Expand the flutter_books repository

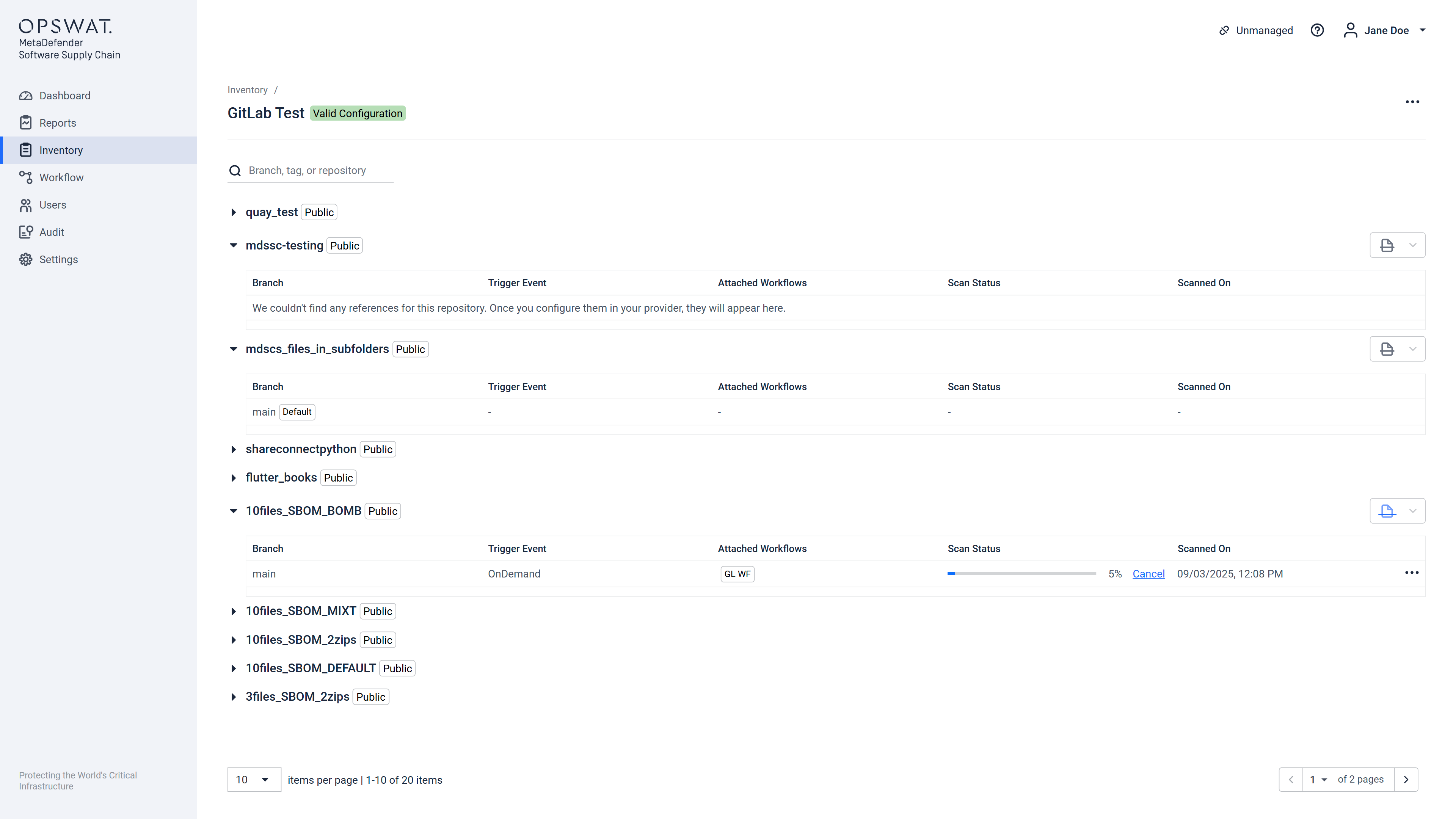pyautogui.click(x=234, y=478)
